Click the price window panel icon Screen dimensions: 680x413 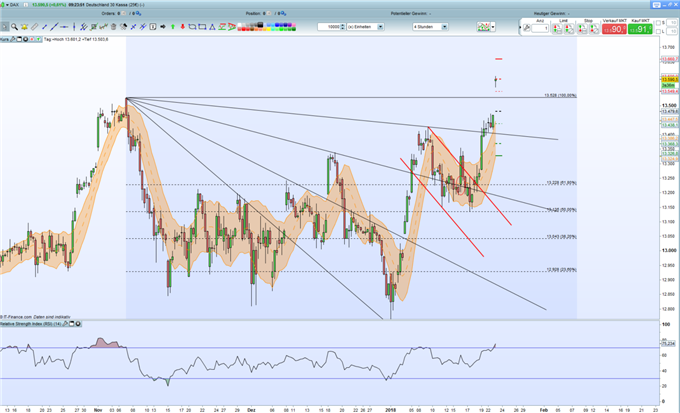tap(19, 39)
